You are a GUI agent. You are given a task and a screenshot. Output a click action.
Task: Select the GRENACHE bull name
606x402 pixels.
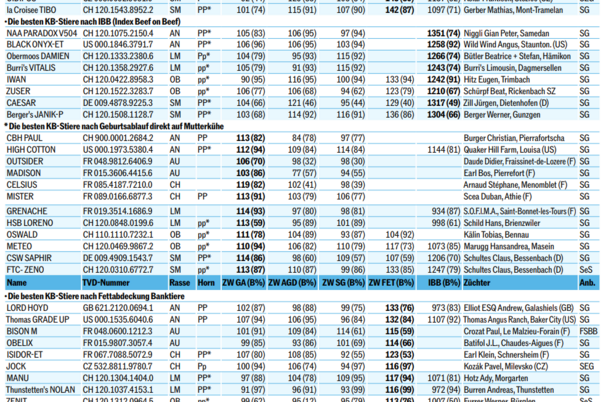click(x=27, y=211)
